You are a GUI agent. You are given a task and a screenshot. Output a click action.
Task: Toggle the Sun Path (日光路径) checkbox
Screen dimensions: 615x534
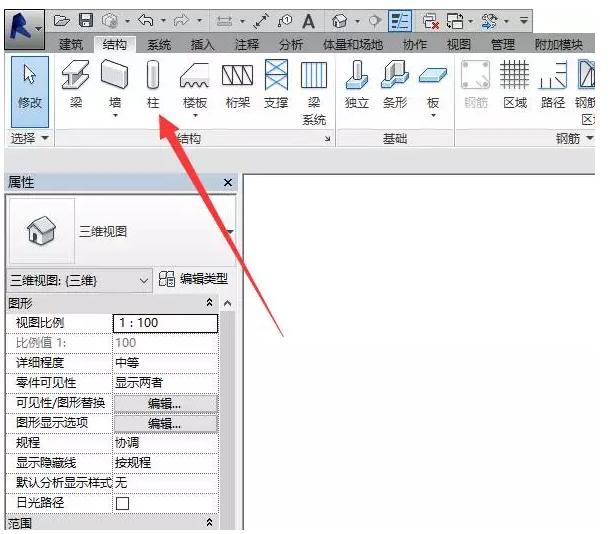point(122,503)
